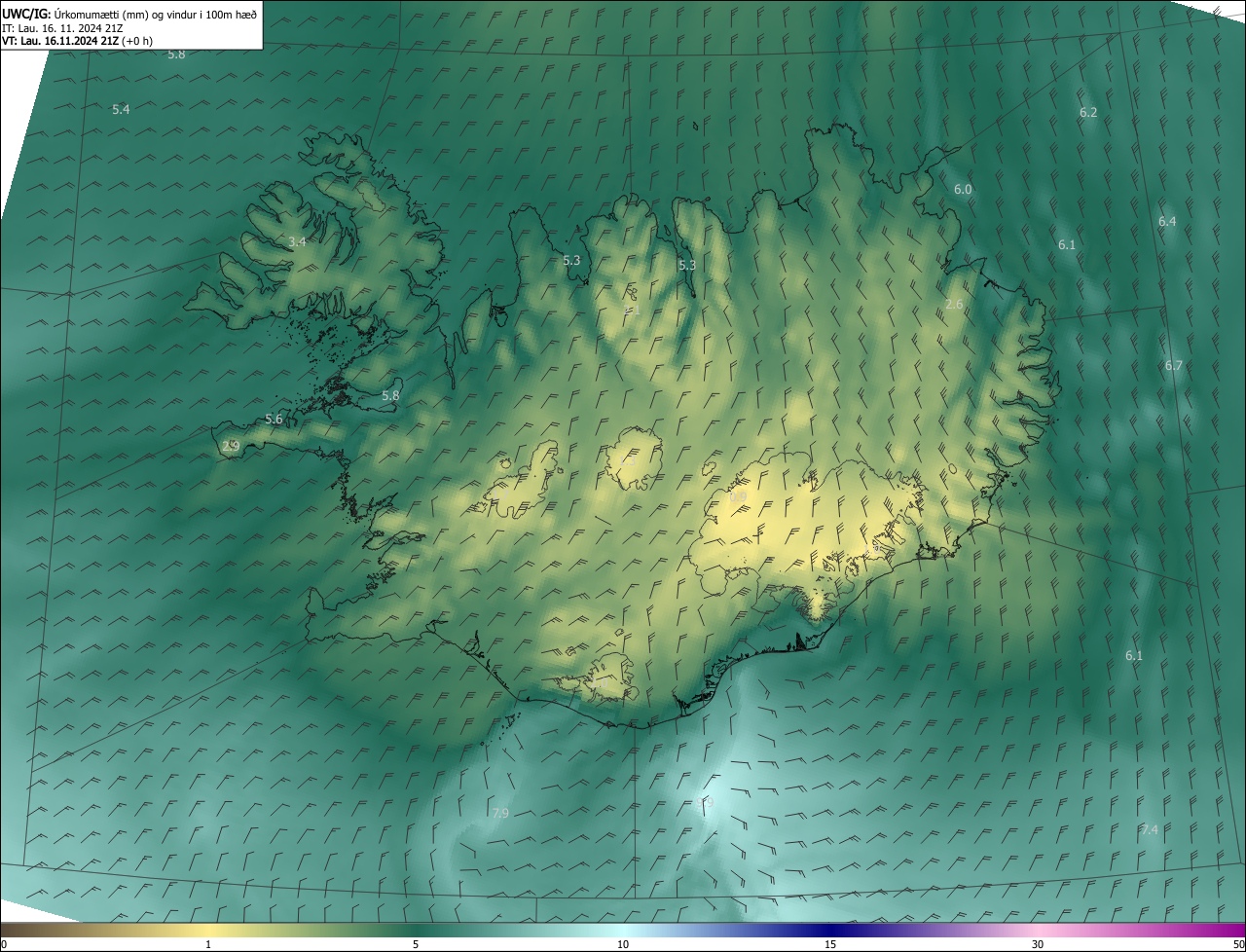Click the 7.9 value south of Iceland

coord(500,813)
